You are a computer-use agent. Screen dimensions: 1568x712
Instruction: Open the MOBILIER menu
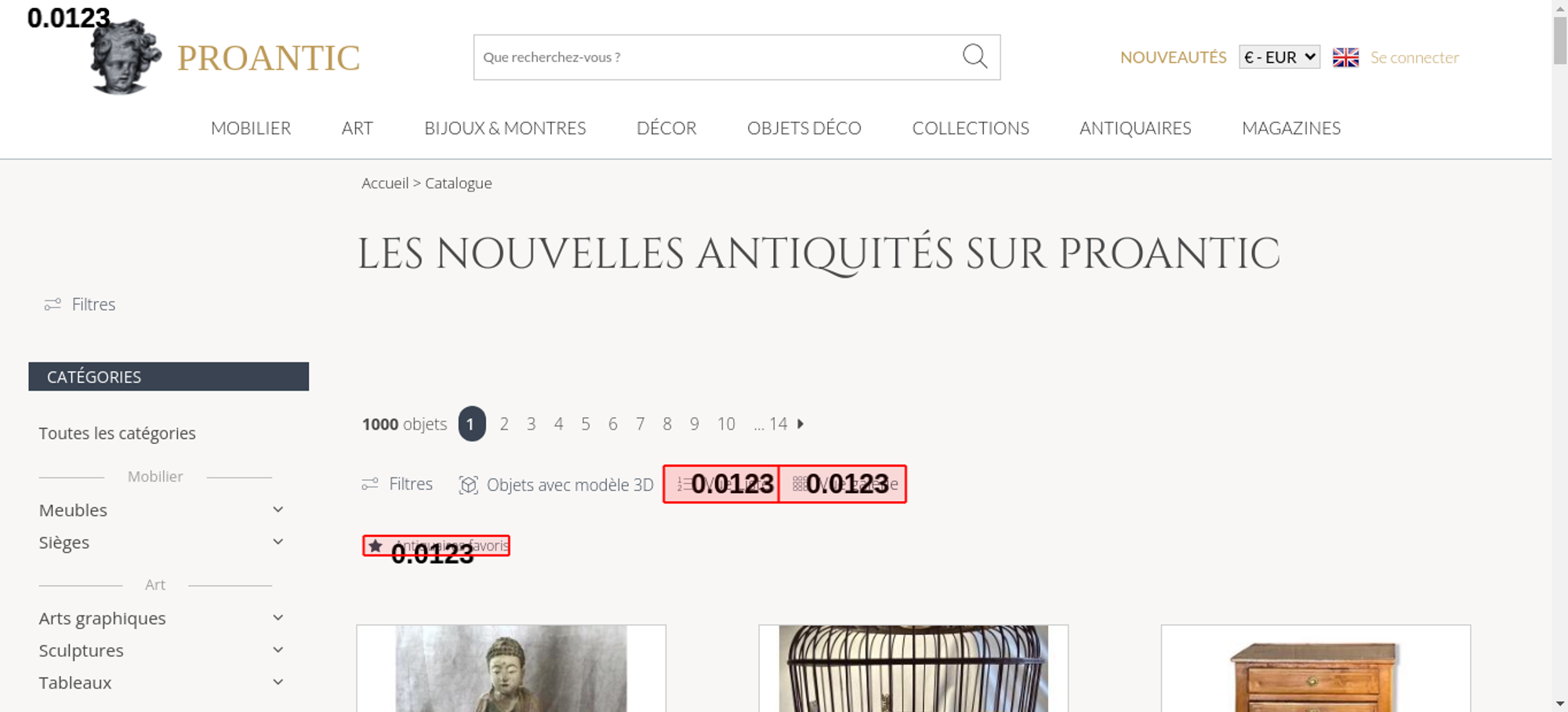pos(251,128)
